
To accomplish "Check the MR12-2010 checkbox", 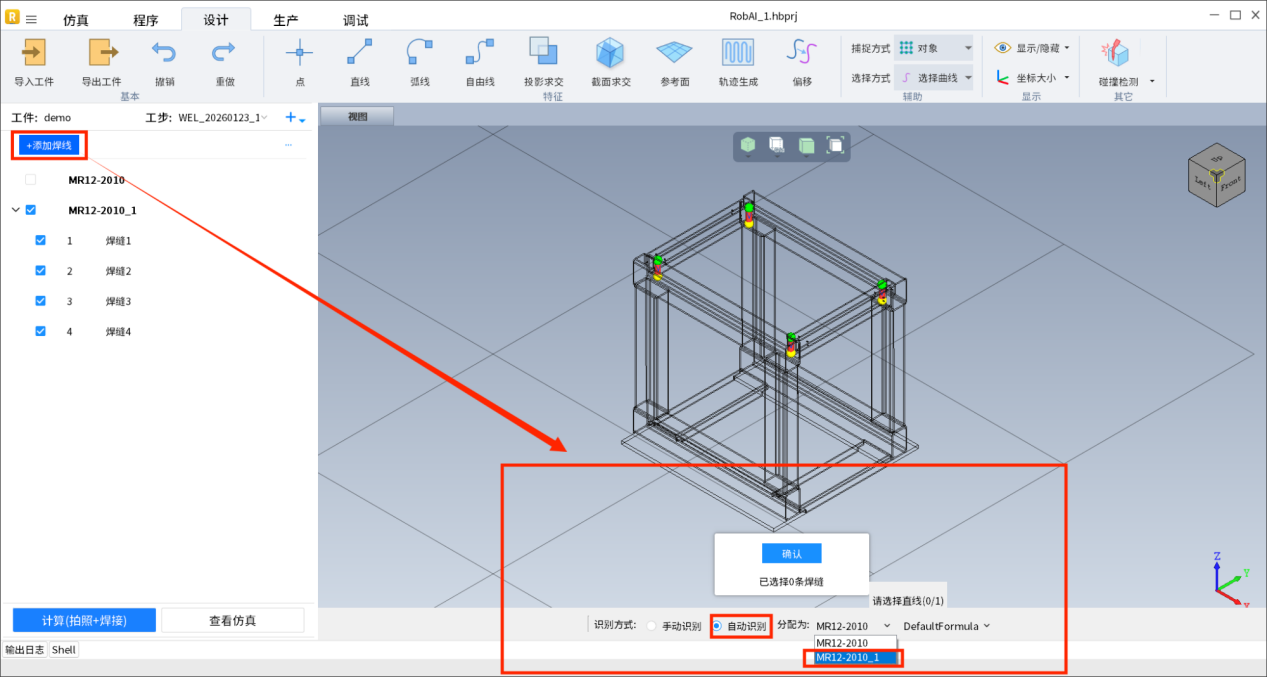I will coord(30,180).
